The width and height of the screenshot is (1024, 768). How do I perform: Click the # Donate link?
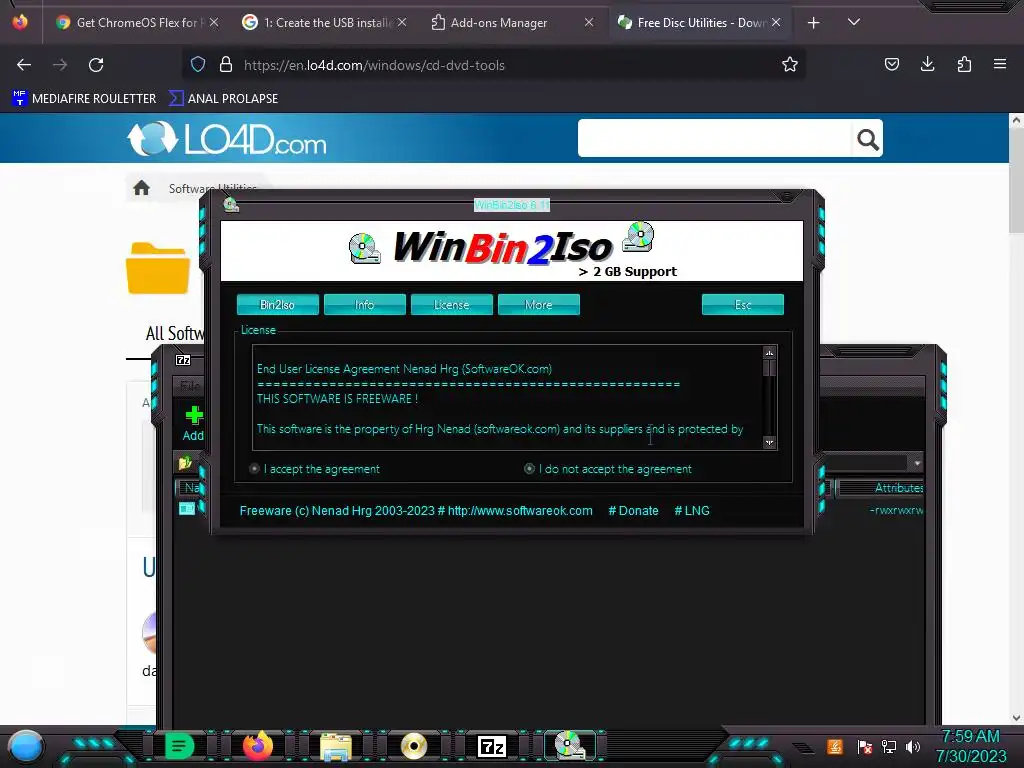(x=633, y=511)
